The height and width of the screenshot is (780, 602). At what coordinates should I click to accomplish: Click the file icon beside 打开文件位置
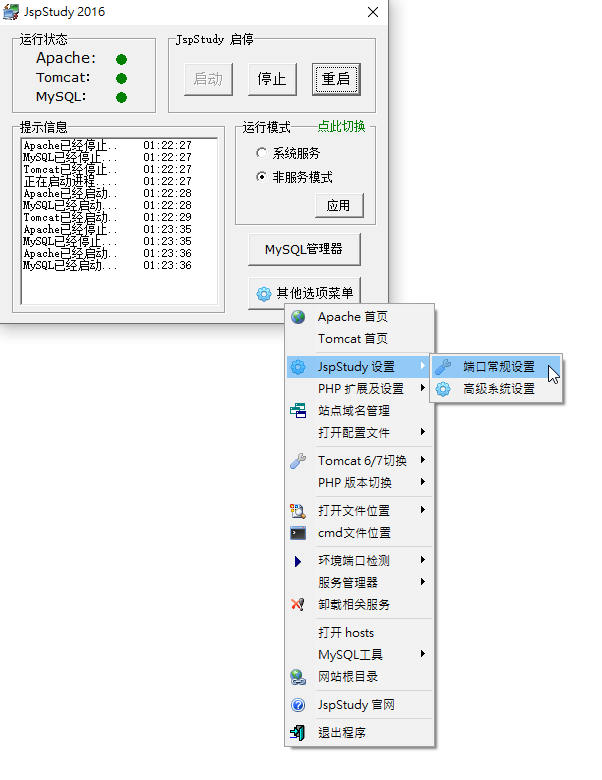click(298, 511)
